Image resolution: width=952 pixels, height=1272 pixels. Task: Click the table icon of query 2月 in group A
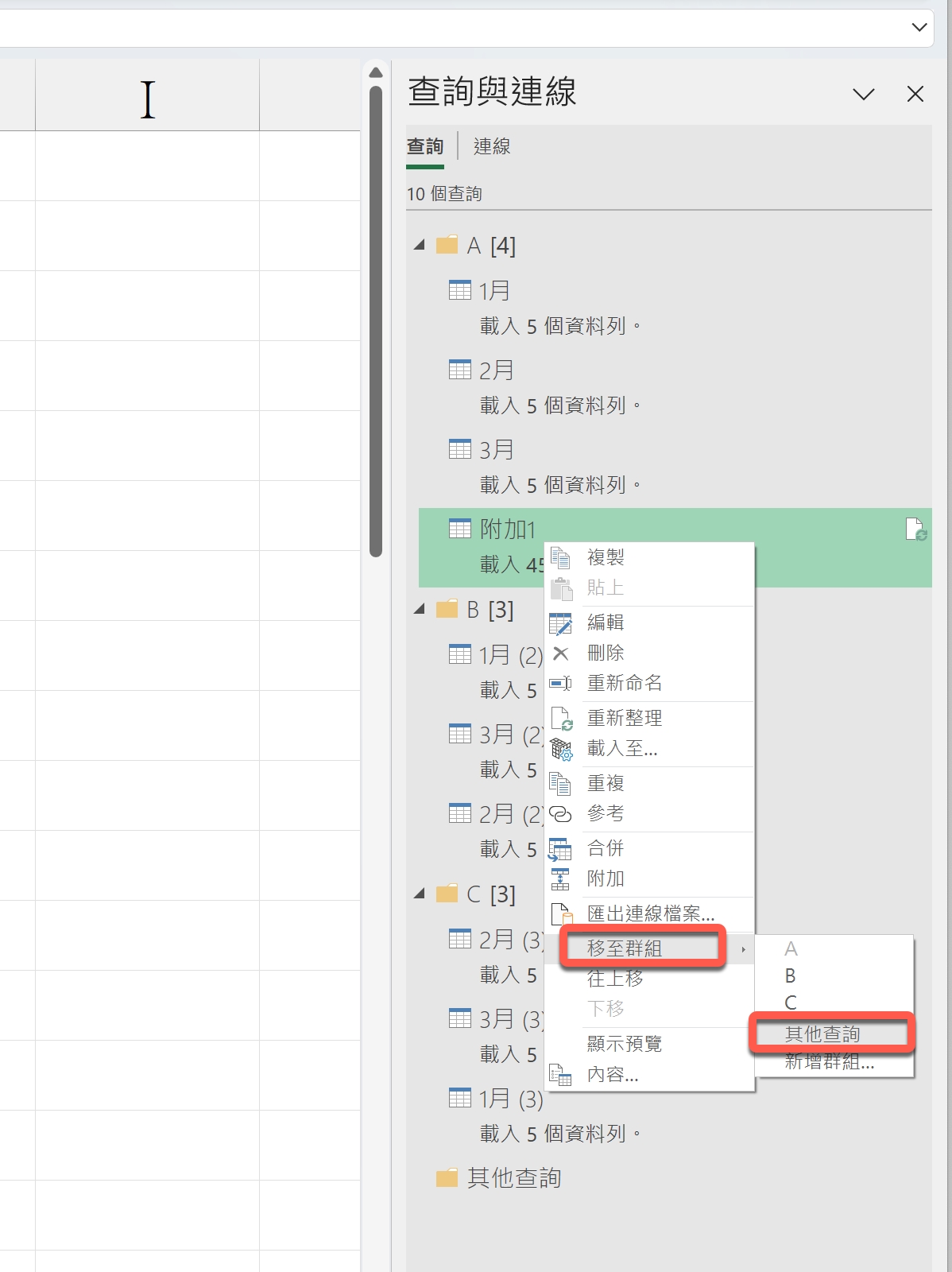coord(460,370)
